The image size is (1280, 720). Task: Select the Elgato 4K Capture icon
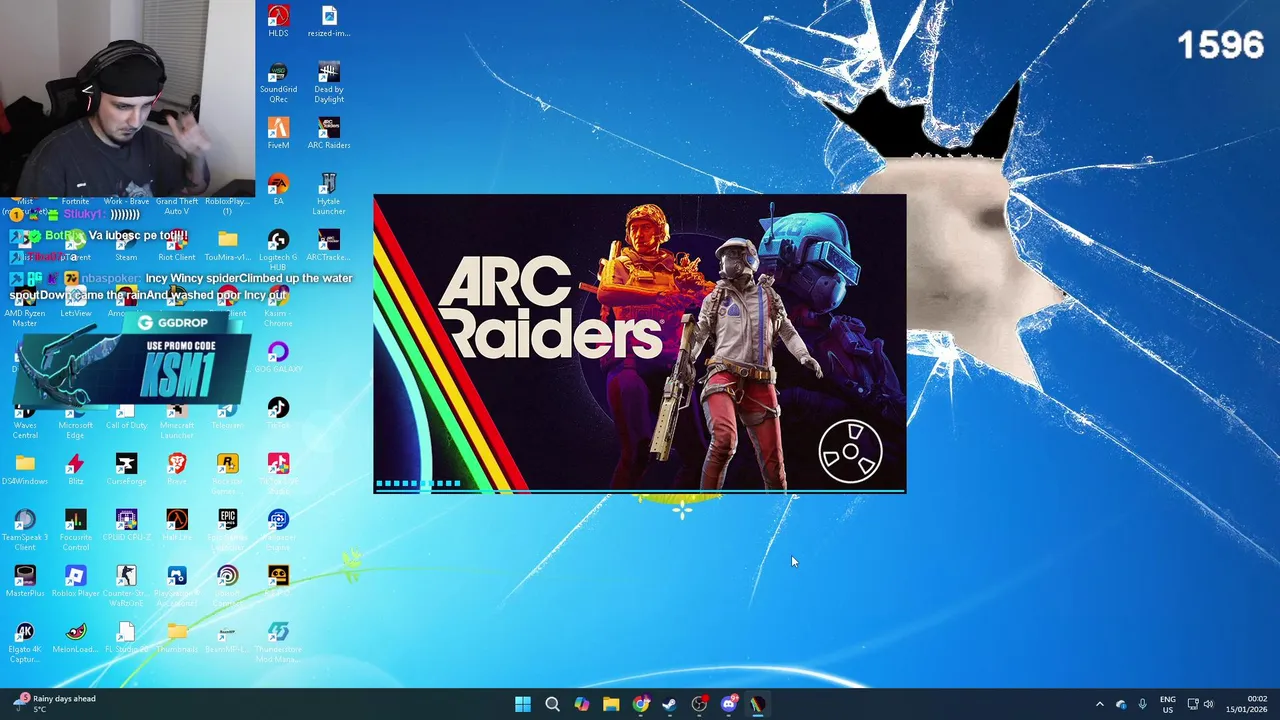pyautogui.click(x=25, y=642)
